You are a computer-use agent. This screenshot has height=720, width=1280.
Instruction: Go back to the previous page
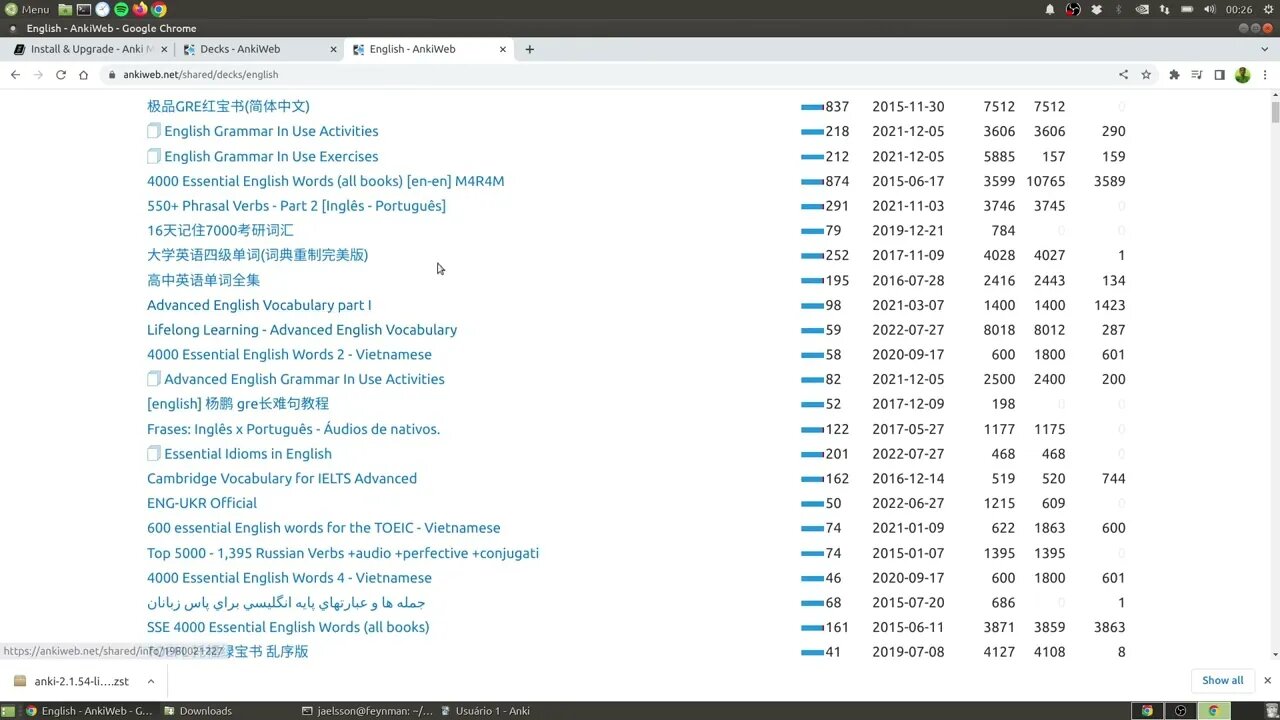point(15,75)
